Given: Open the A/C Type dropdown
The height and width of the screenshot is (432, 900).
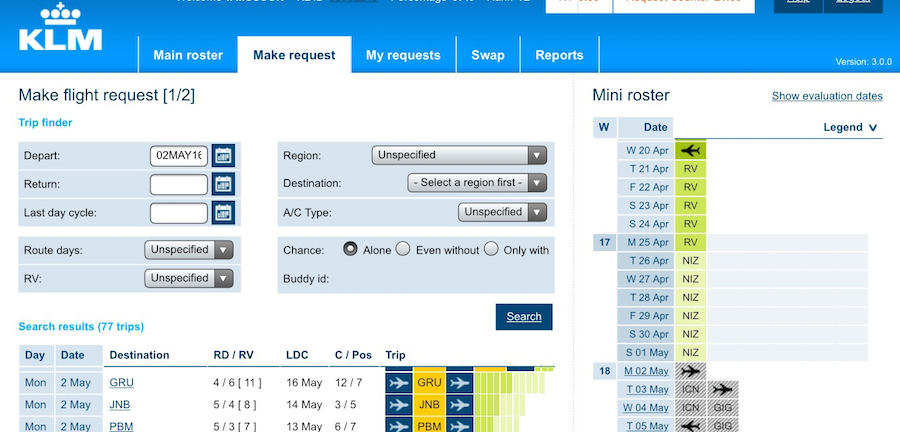Looking at the screenshot, I should (x=502, y=212).
